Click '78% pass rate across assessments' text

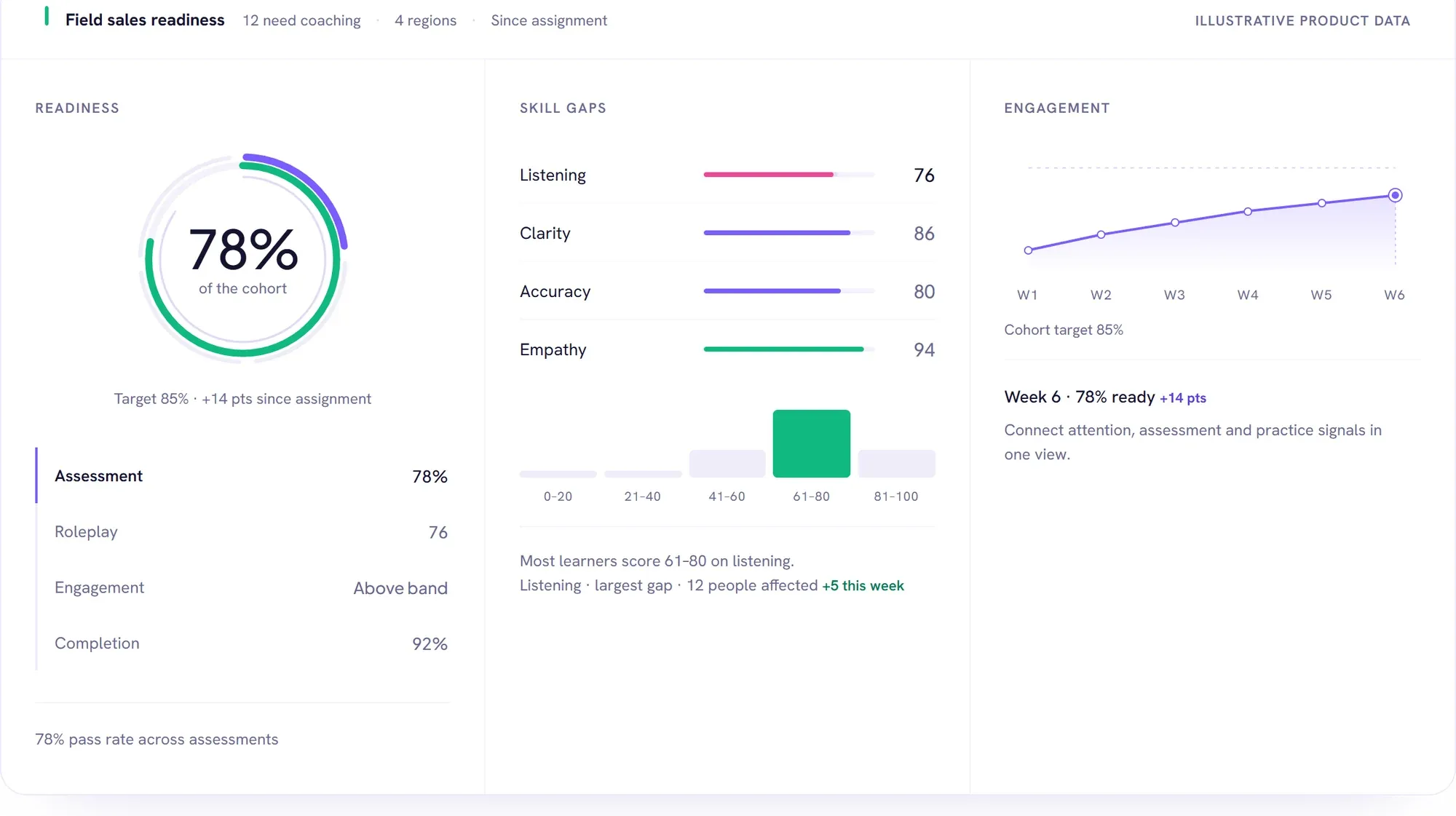click(x=157, y=740)
